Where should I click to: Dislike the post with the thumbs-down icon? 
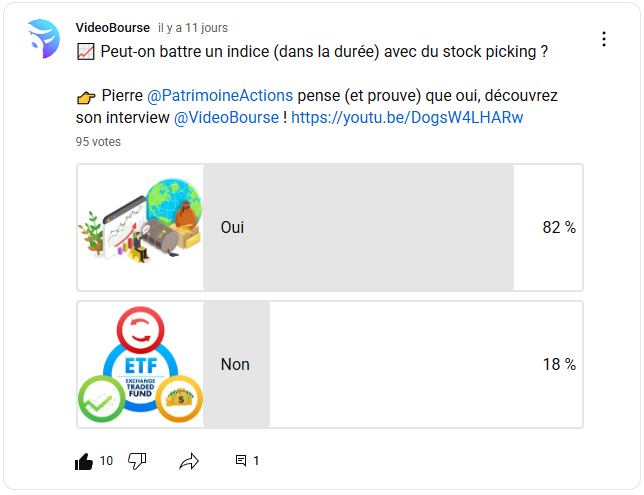[138, 461]
